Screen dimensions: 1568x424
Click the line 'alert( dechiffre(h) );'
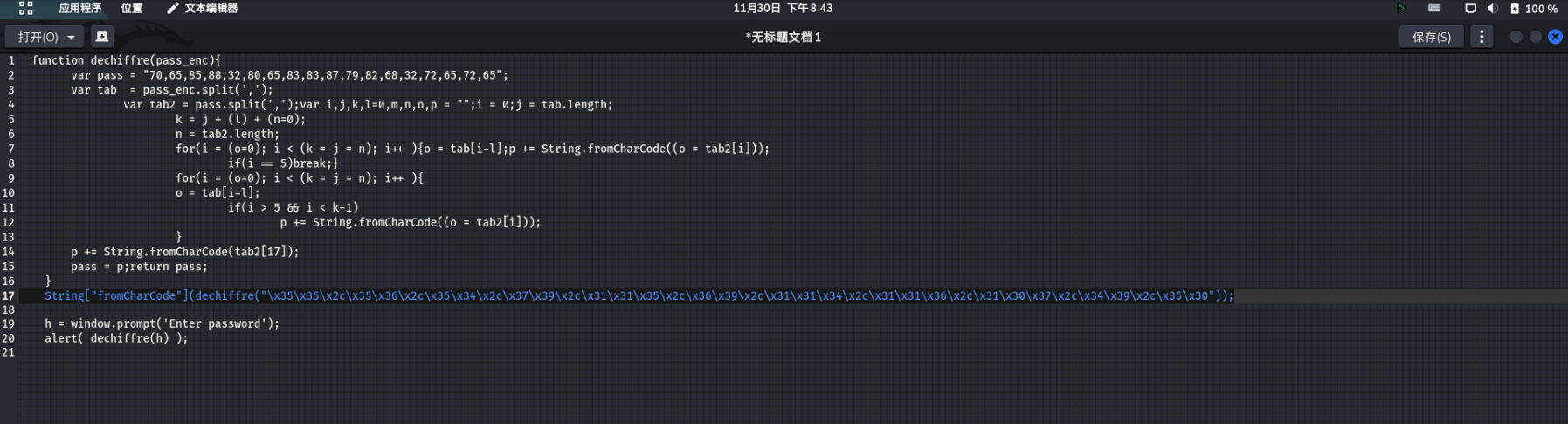[x=116, y=339]
